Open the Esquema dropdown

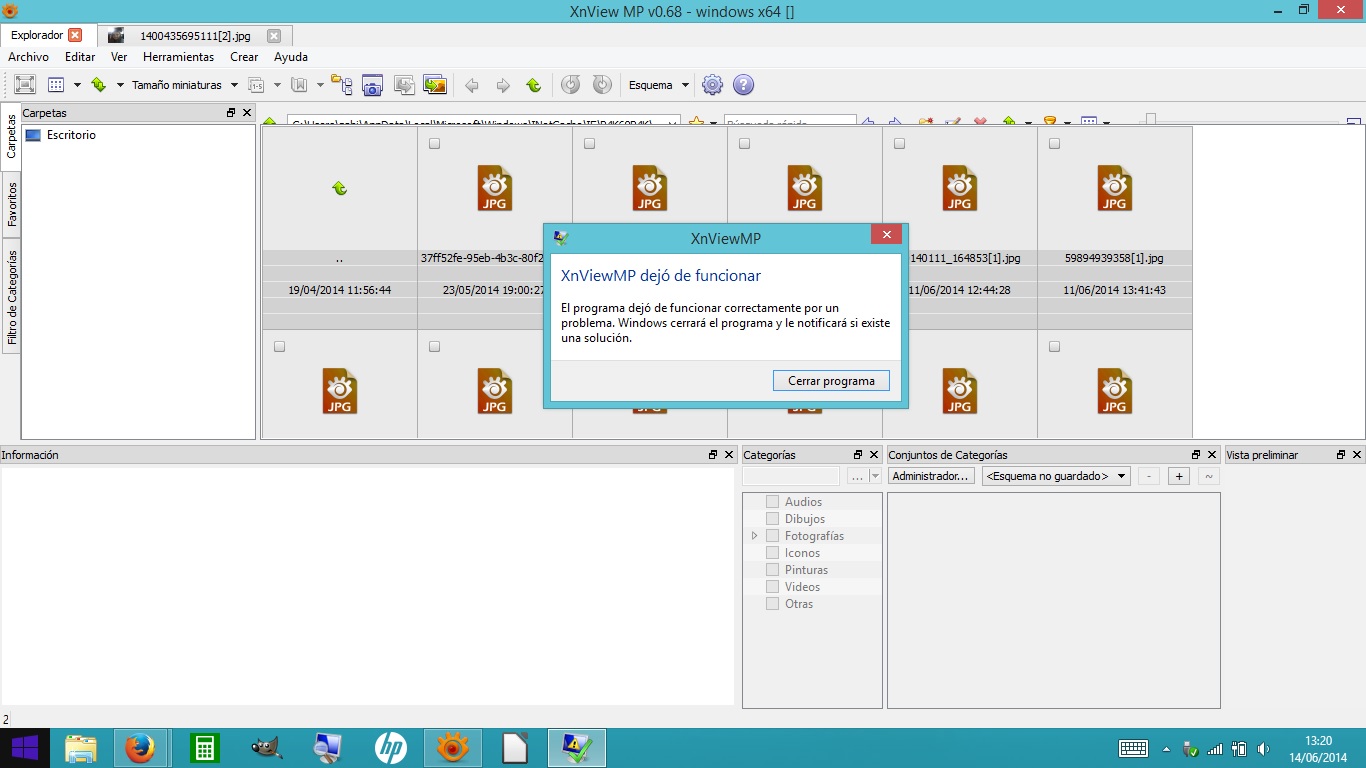(659, 85)
